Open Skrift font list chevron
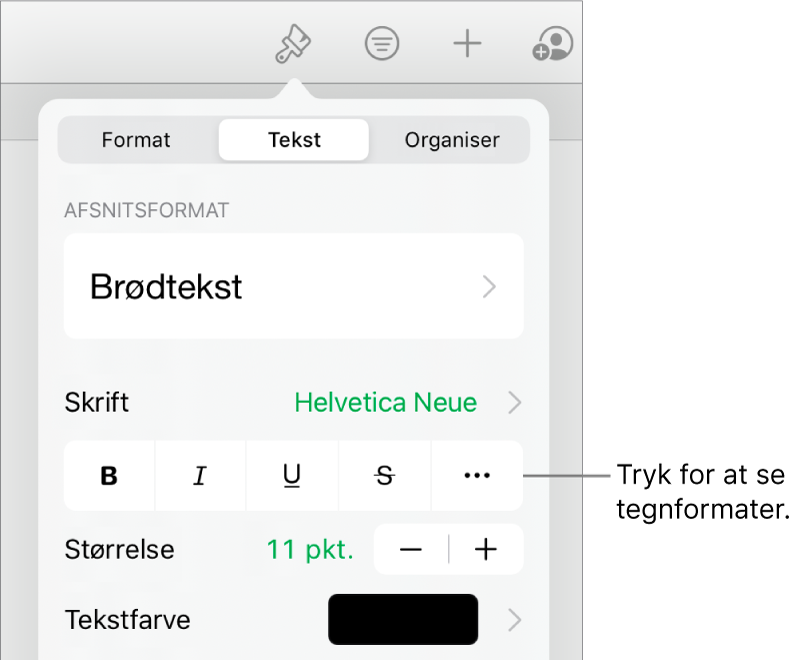 click(x=515, y=403)
